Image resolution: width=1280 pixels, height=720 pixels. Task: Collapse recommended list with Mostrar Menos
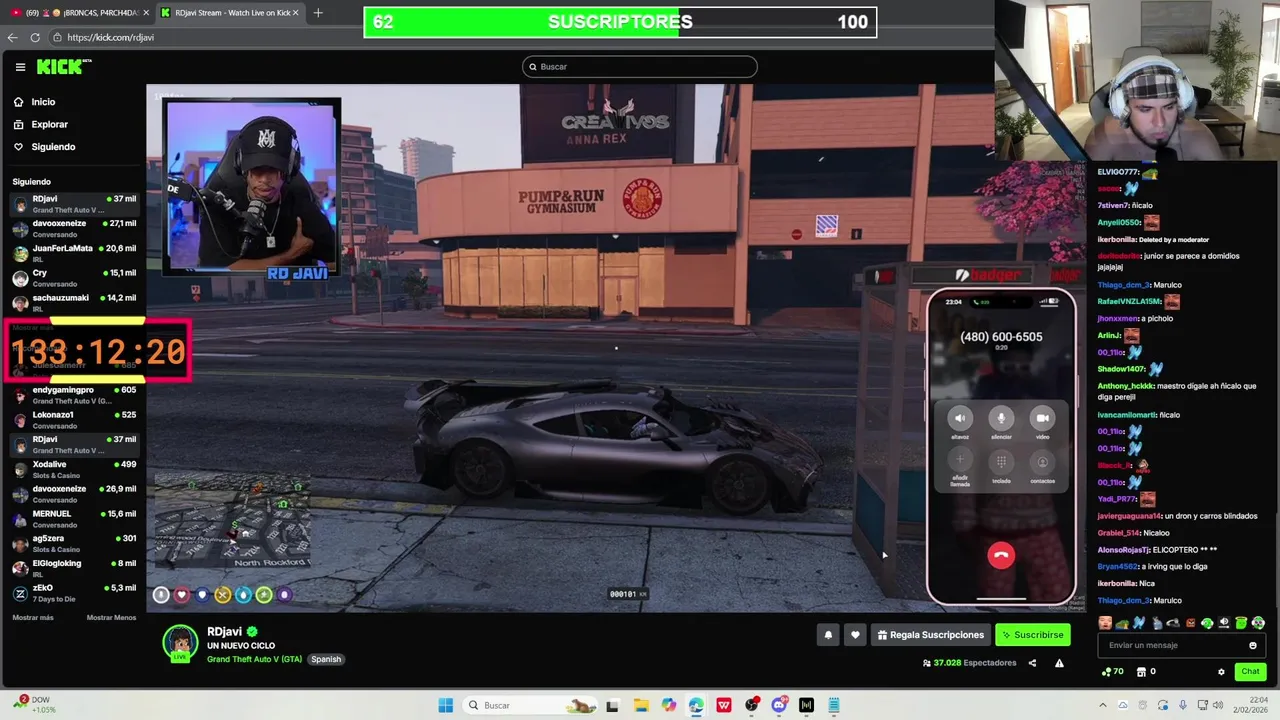(x=111, y=618)
